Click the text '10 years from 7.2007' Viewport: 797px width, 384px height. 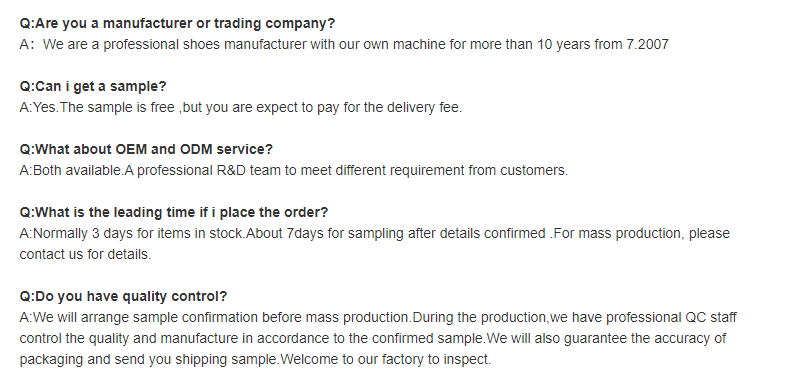pos(603,44)
